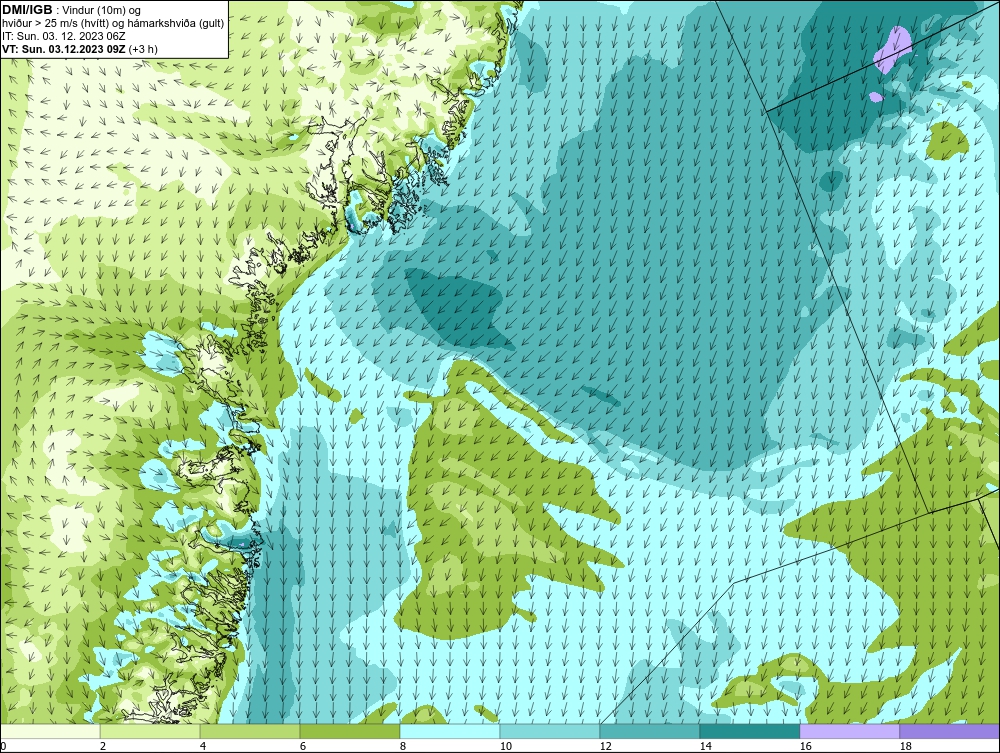Pick the 12–14 m/s teal legend swatch
1000x753 pixels.
(649, 731)
